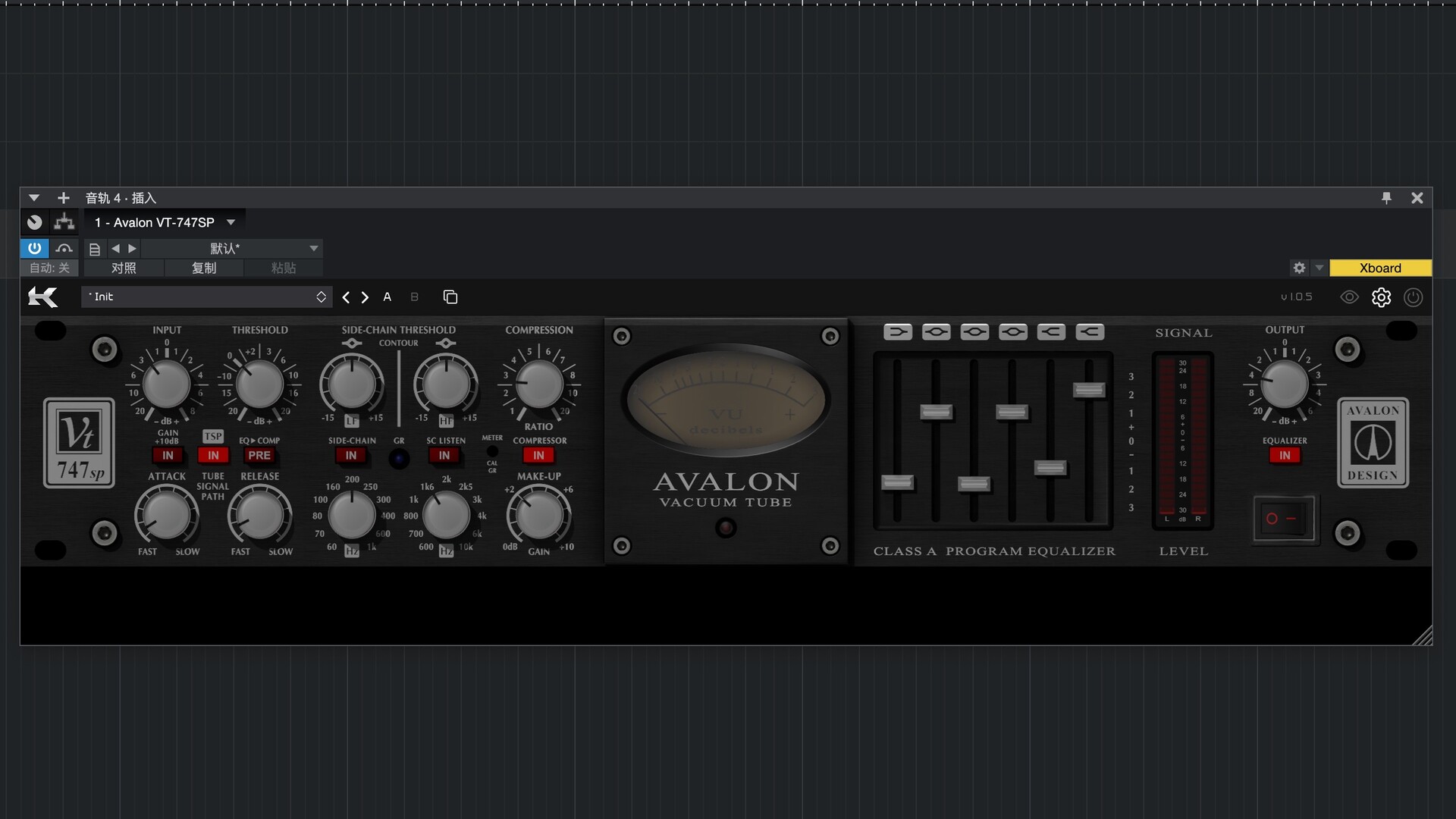Click the fifth EQ high-shelf shape button

(1051, 332)
